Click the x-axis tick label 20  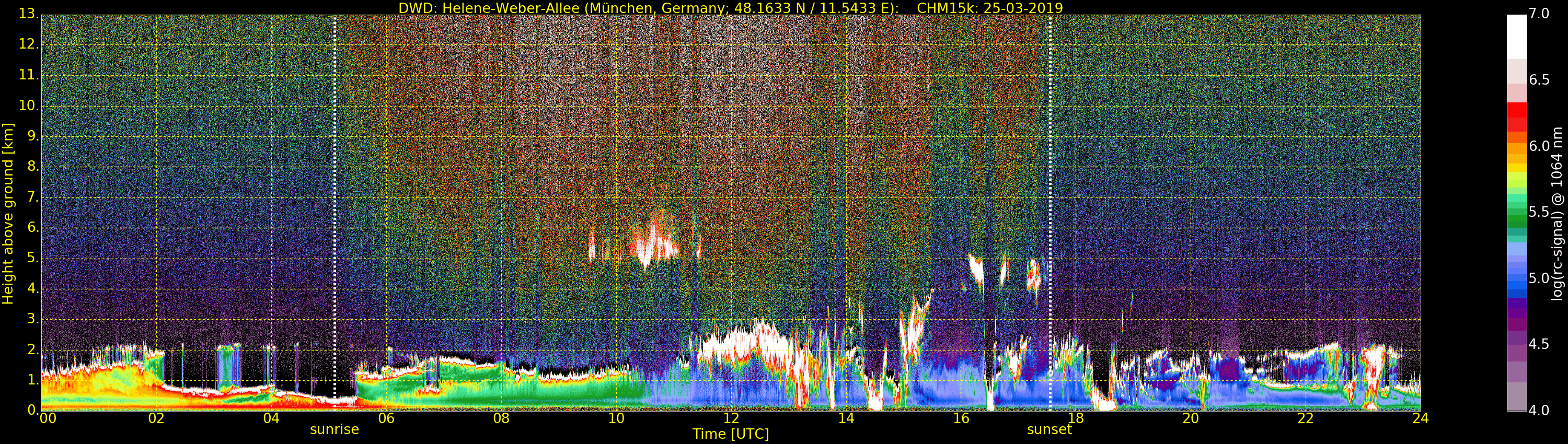tap(1191, 418)
